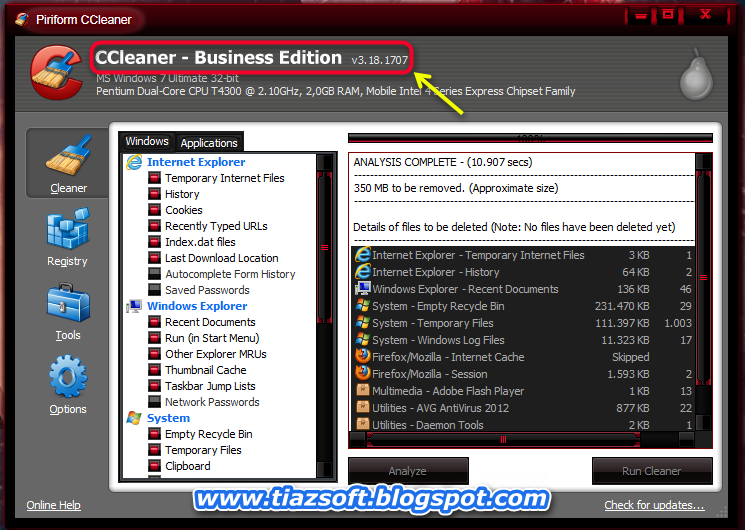Switch to the Applications tab

tap(209, 143)
